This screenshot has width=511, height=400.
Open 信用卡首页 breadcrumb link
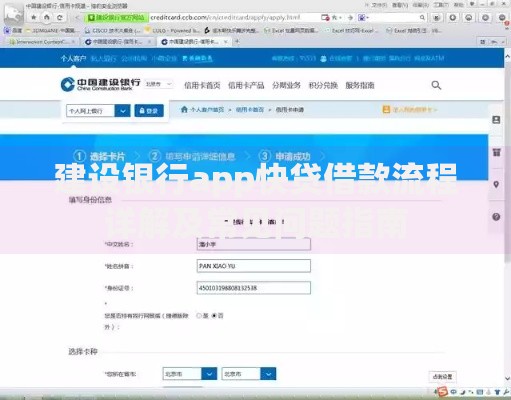tap(250, 109)
